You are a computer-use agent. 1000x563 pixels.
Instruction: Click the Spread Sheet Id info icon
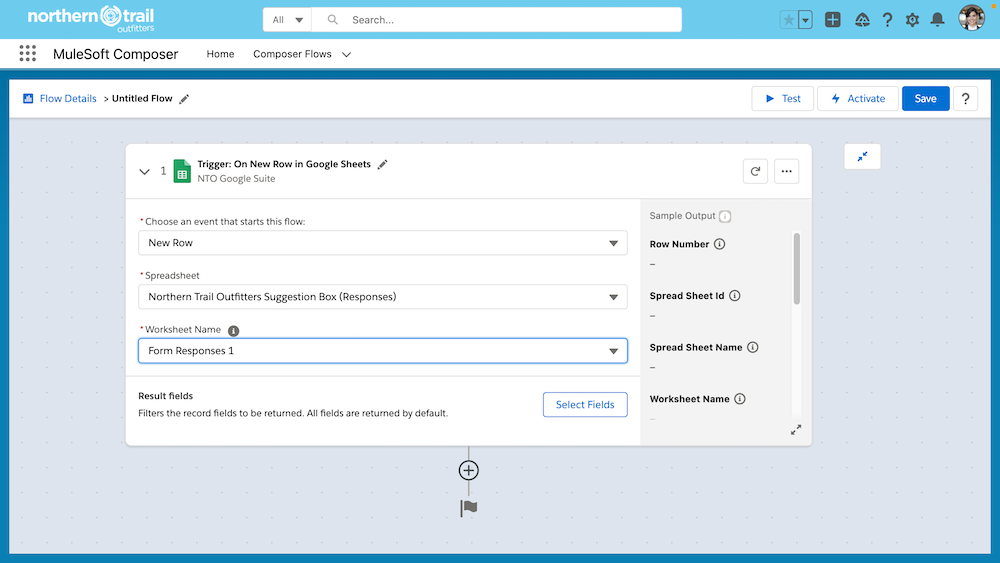click(x=735, y=296)
